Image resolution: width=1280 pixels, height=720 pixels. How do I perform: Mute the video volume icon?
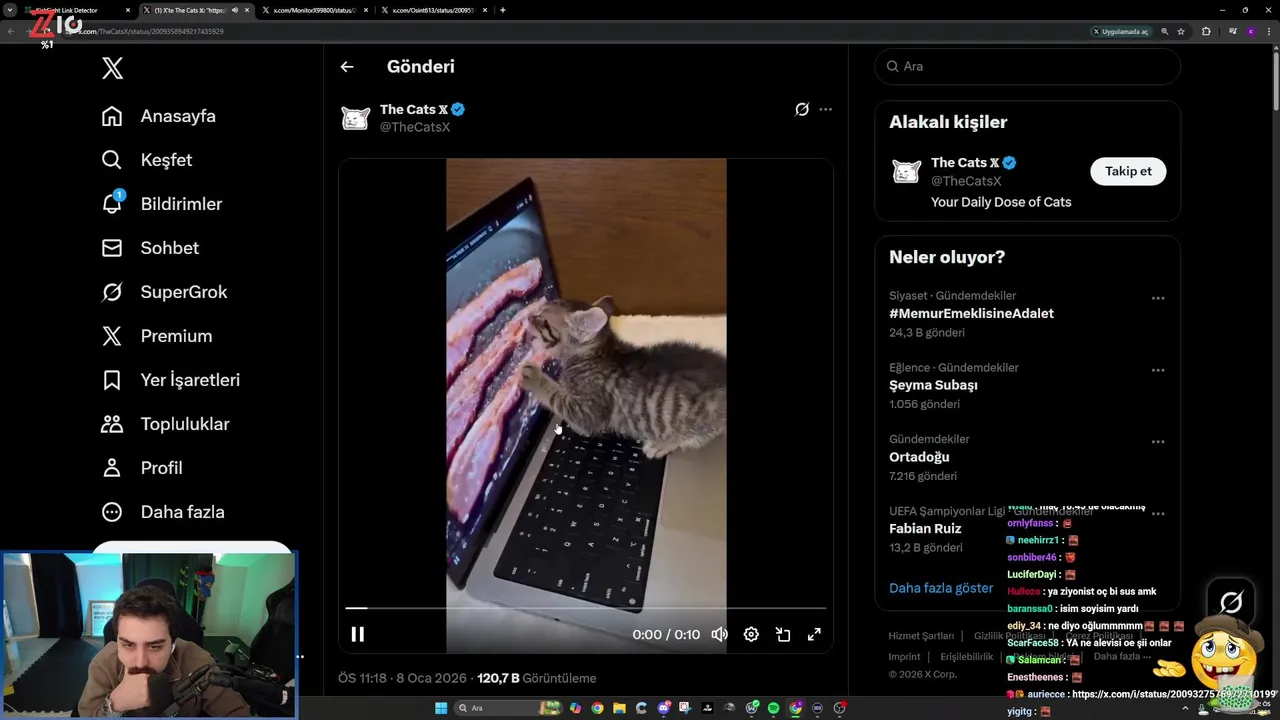click(x=719, y=634)
